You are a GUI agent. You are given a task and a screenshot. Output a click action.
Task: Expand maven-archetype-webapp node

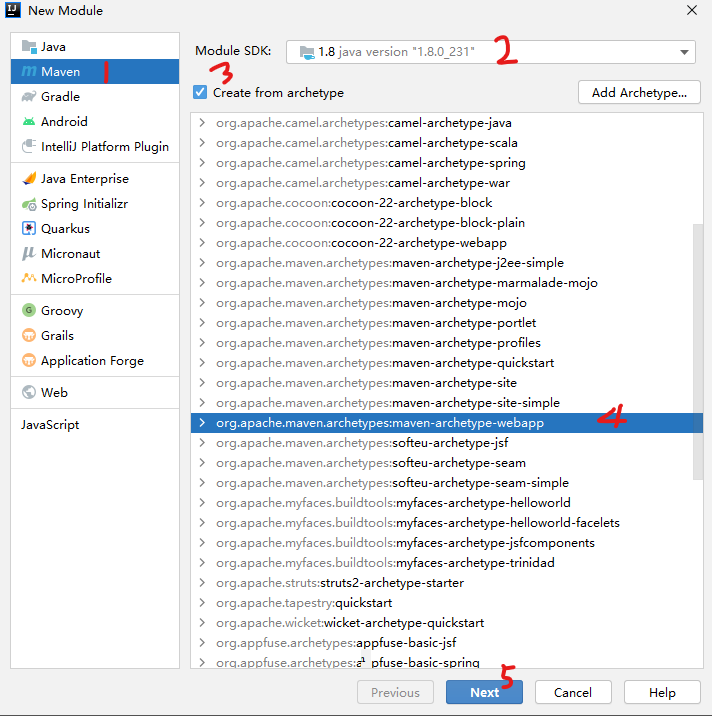[202, 423]
